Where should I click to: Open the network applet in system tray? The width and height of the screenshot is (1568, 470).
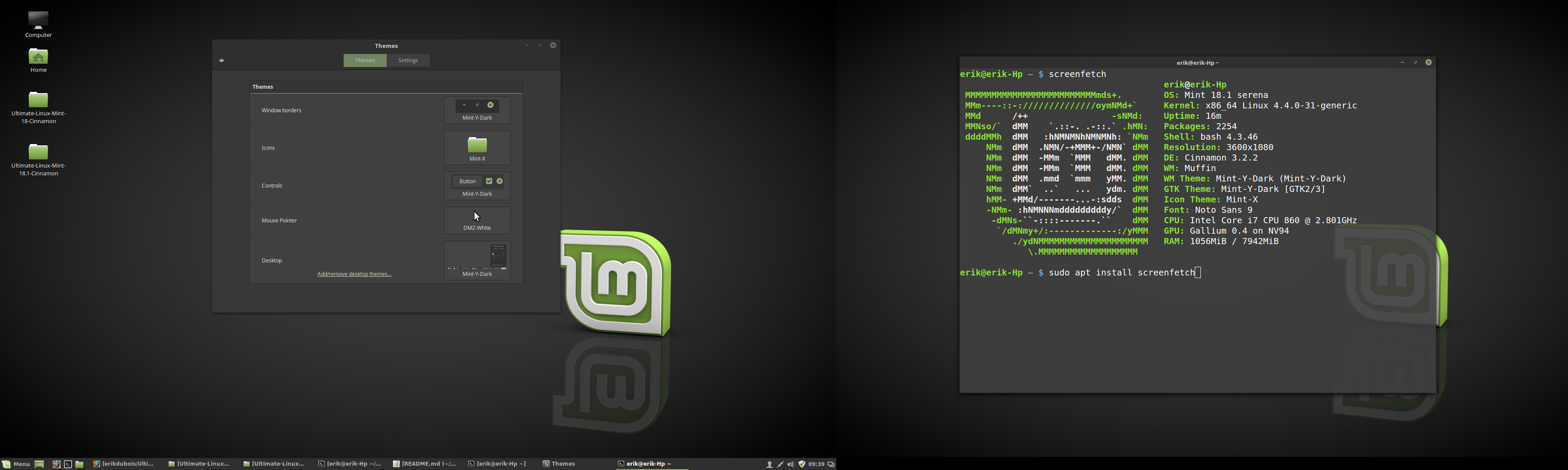point(781,464)
